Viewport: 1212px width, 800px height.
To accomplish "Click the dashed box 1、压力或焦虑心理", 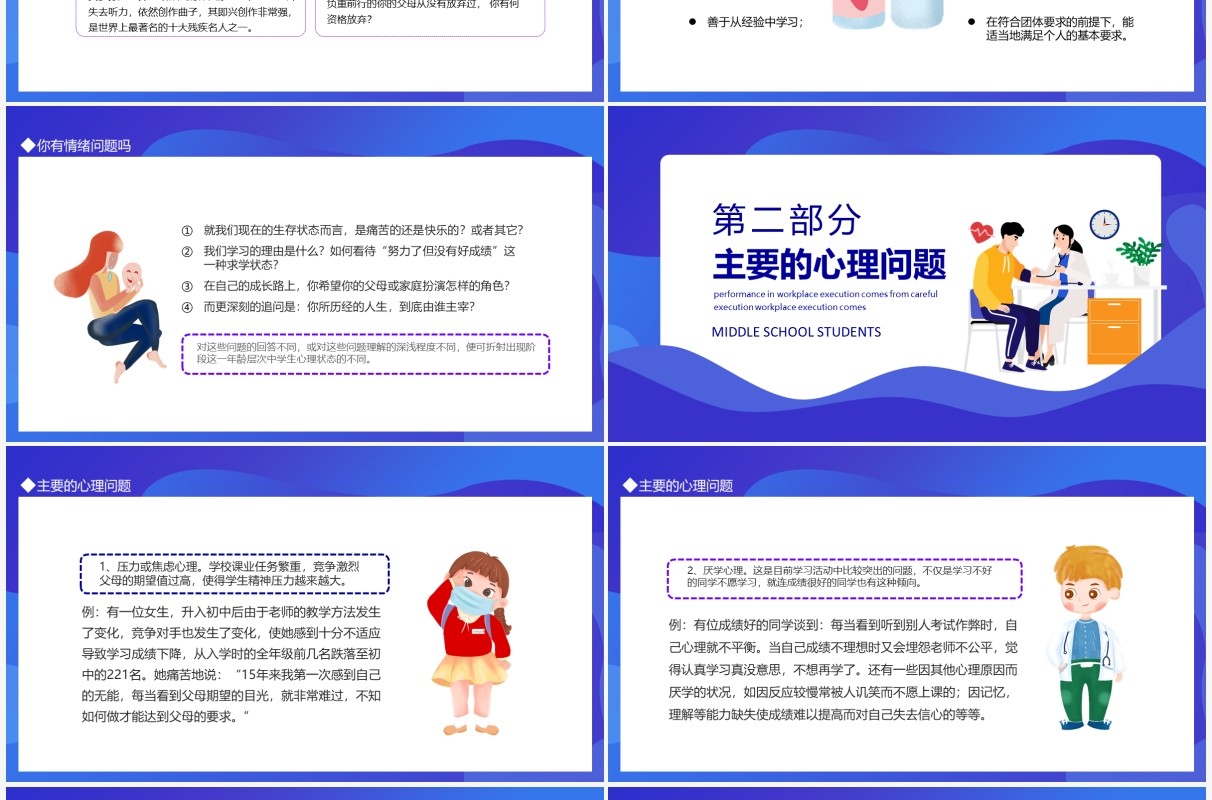I will pos(234,573).
